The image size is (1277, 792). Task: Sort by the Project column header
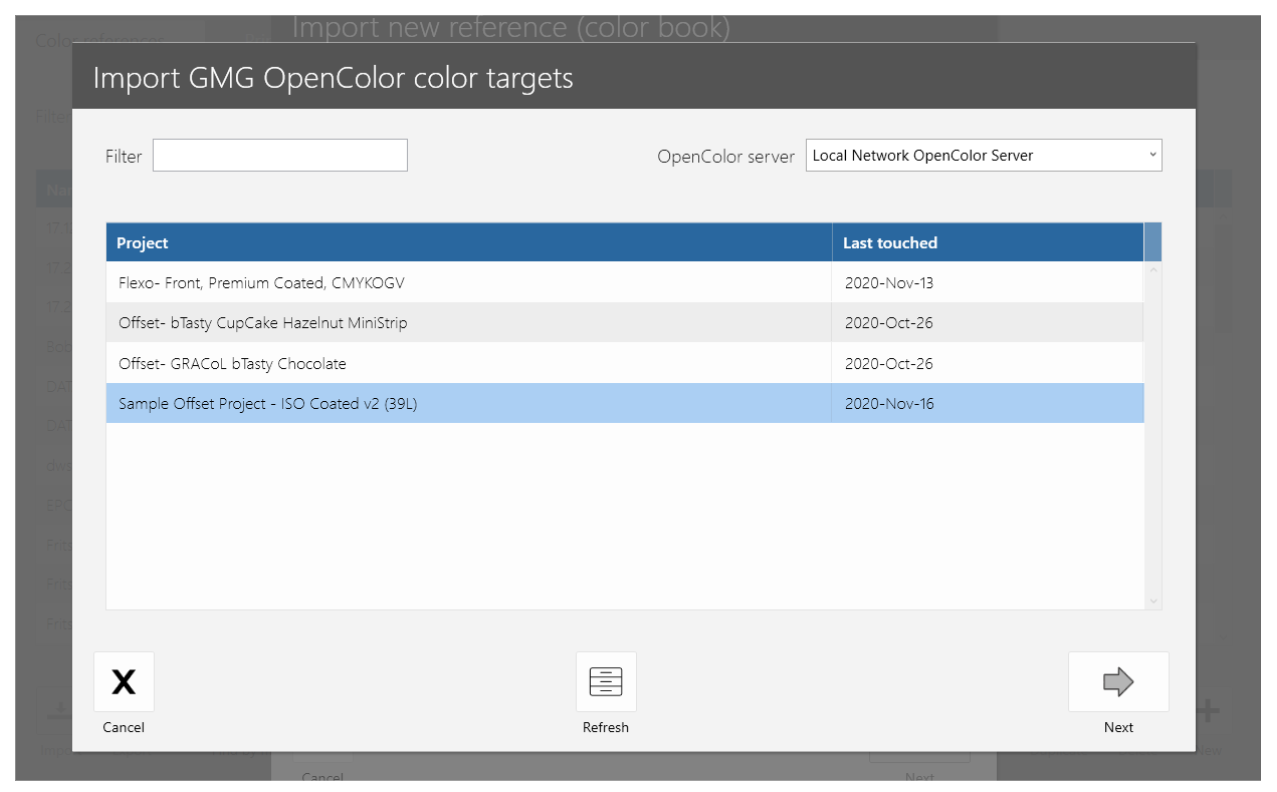coord(469,242)
